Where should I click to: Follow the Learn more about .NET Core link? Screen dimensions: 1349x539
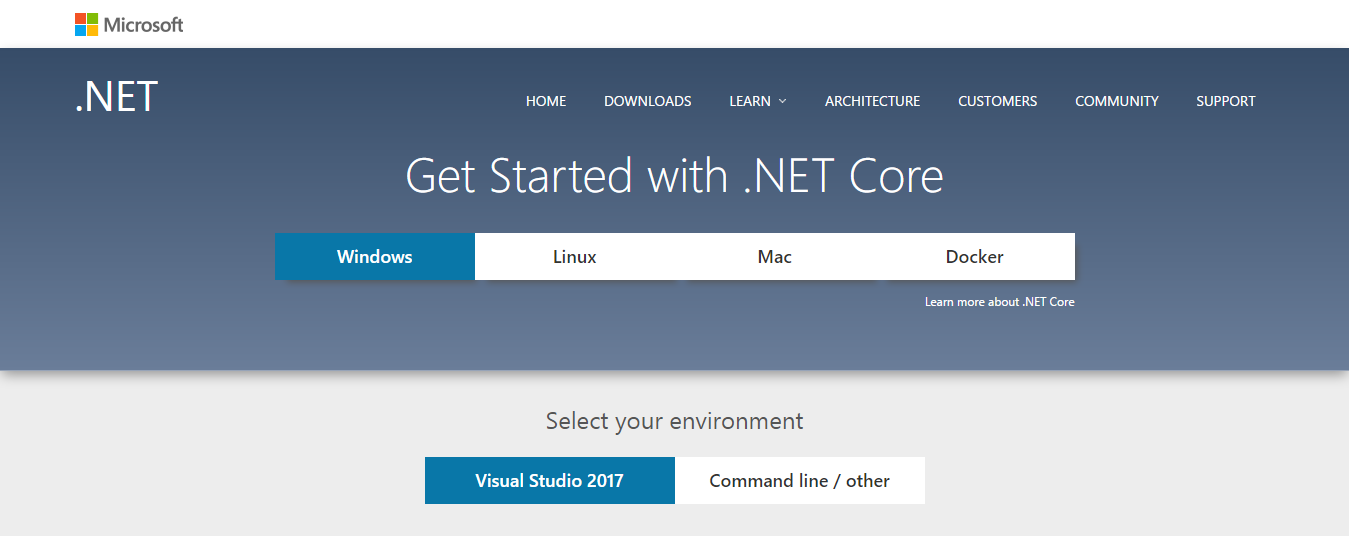pyautogui.click(x=999, y=302)
